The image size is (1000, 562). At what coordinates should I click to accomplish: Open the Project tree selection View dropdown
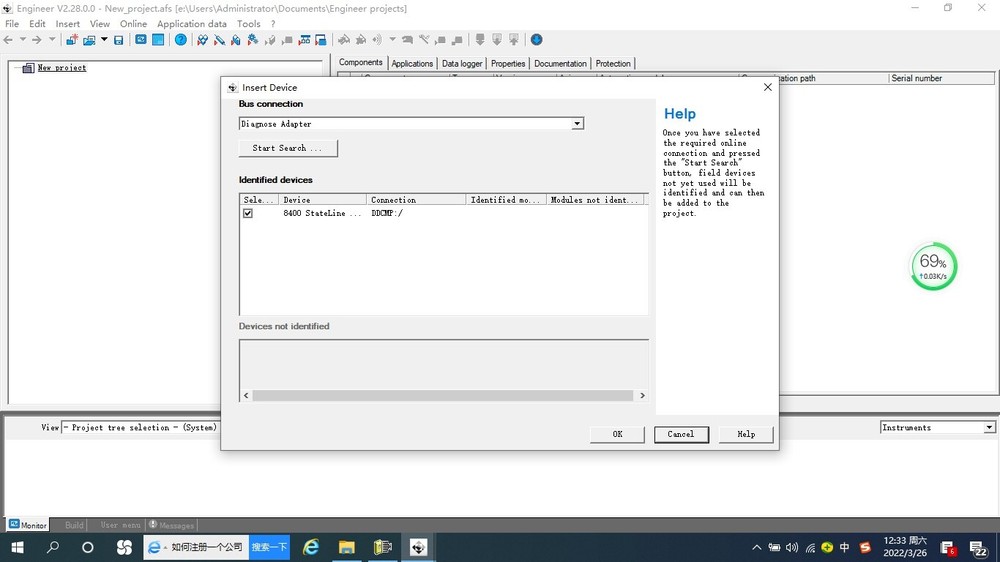point(140,427)
